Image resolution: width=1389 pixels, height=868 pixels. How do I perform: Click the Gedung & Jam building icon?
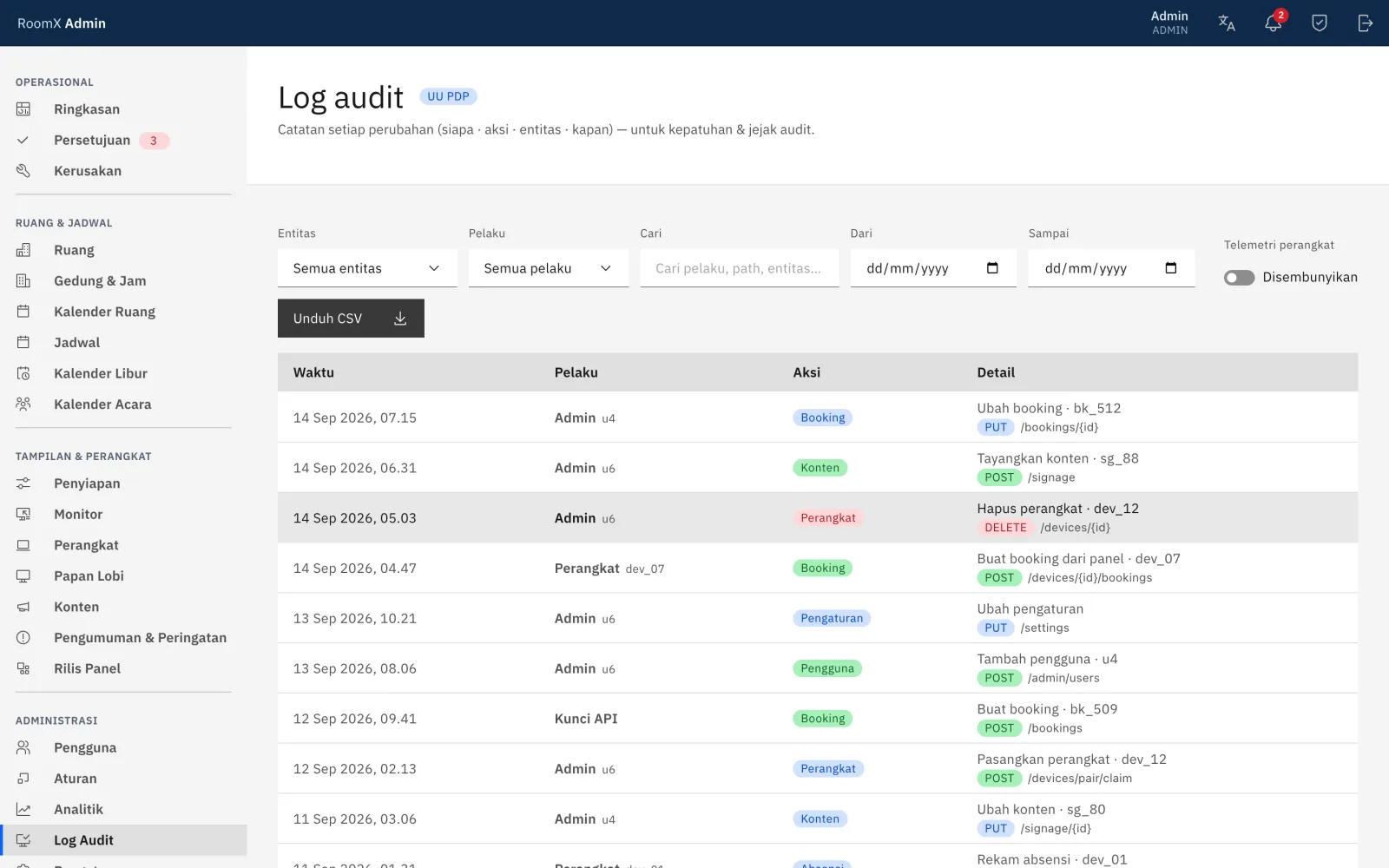(23, 281)
